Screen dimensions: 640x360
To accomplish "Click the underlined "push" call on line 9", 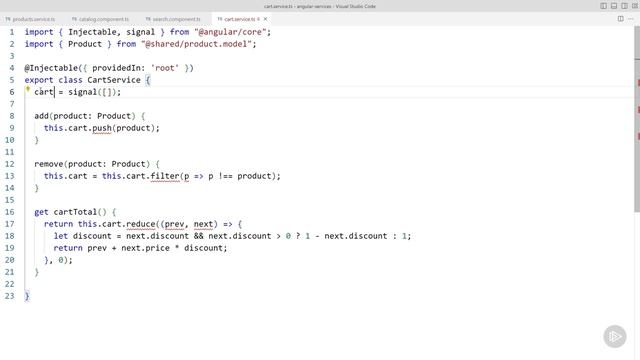I will 102,128.
